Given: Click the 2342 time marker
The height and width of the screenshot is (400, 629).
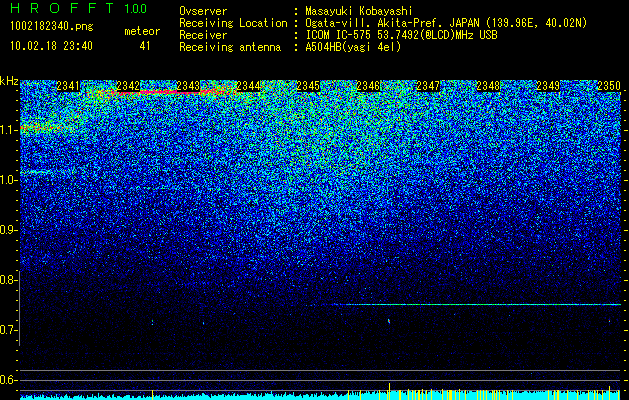Looking at the screenshot, I should [128, 86].
